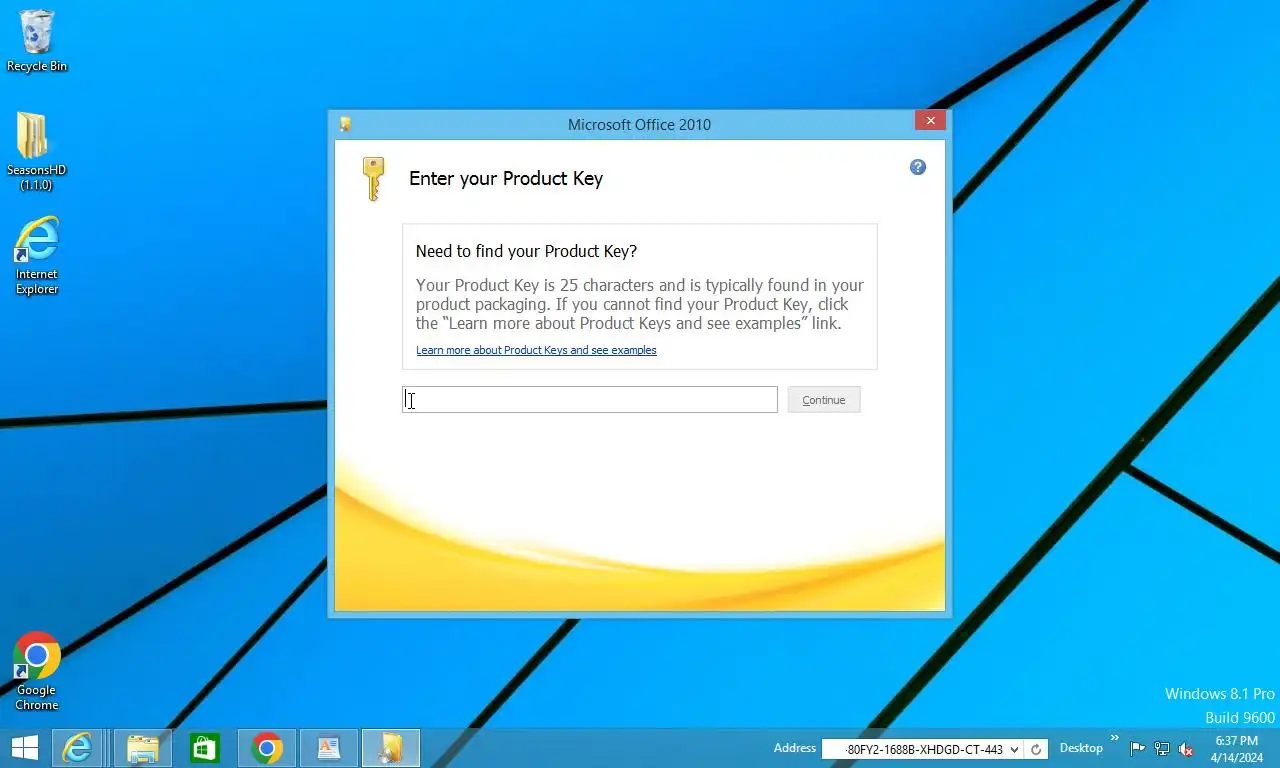1280x768 pixels.
Task: Close the Microsoft Office 2010 dialog
Action: 930,120
